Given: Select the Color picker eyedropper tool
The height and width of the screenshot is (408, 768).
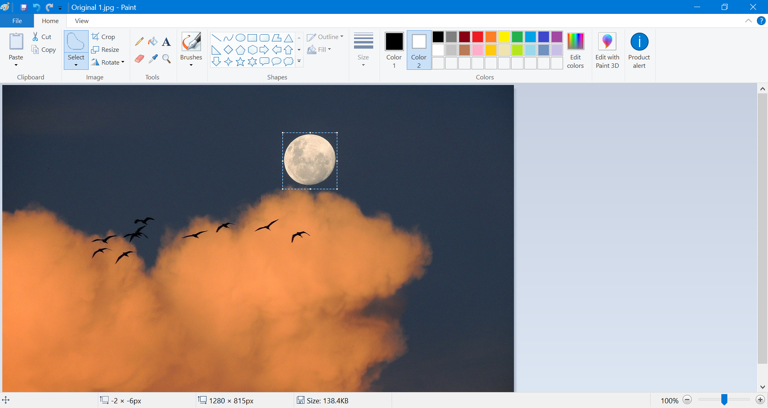Looking at the screenshot, I should [153, 59].
